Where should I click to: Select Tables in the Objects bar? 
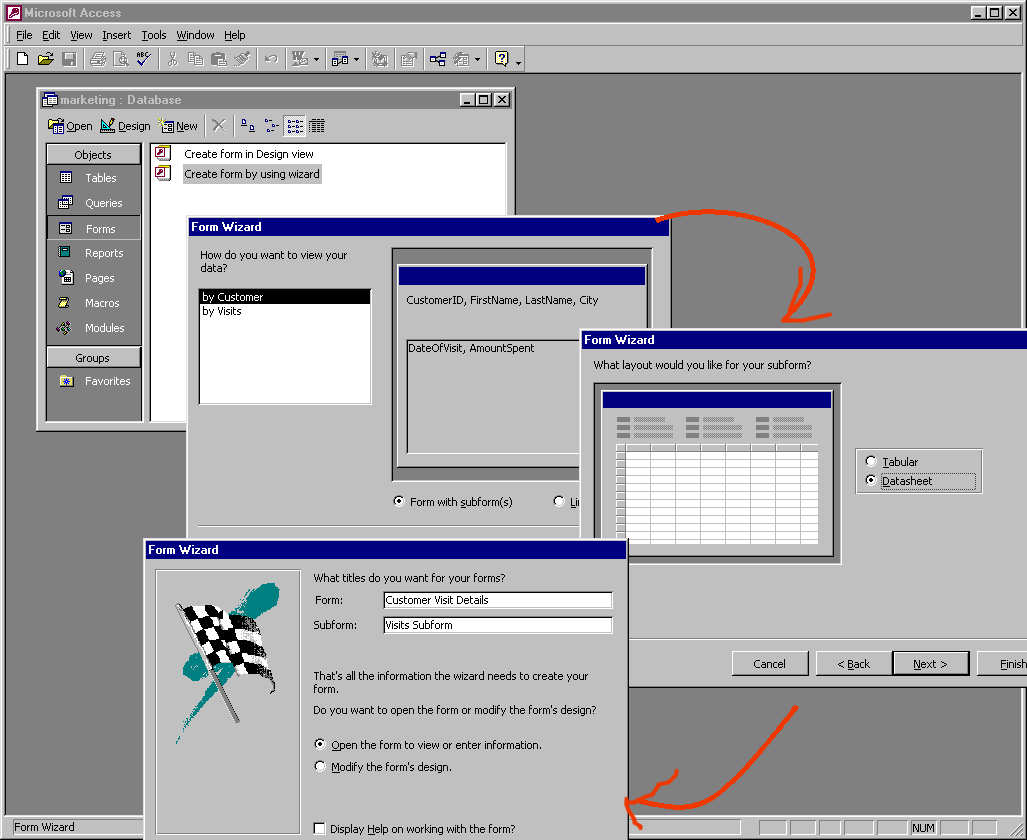pyautogui.click(x=94, y=178)
